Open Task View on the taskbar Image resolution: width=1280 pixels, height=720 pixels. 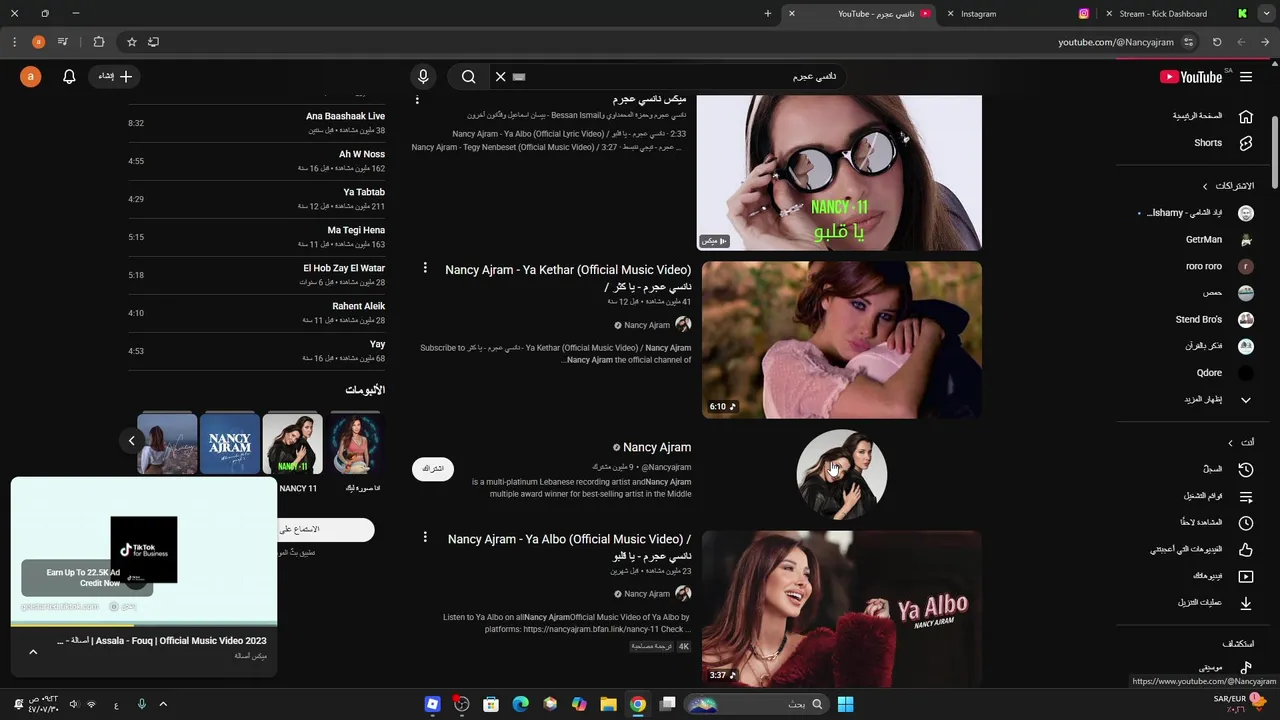click(668, 704)
